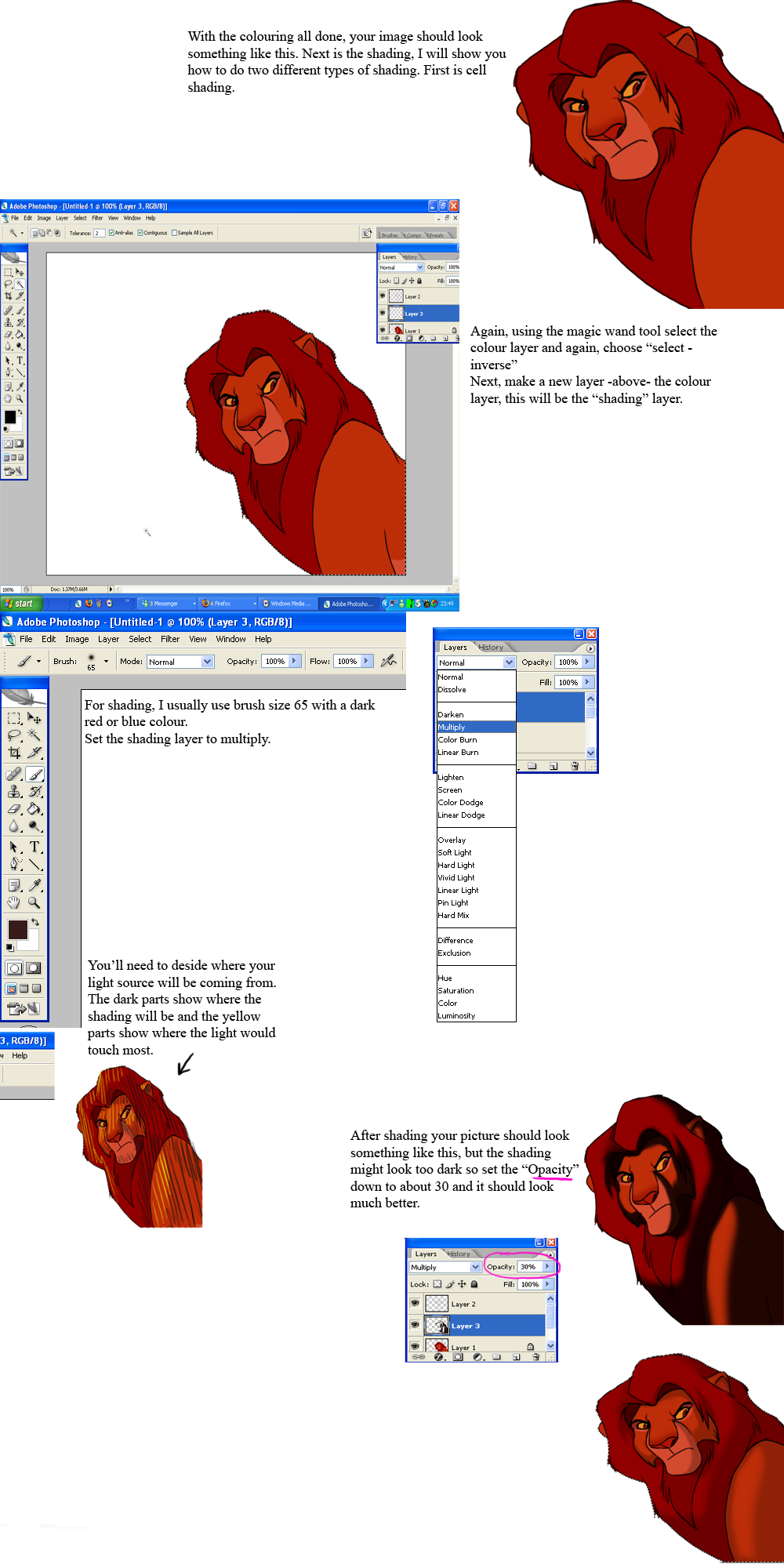
Task: Hide Layer 3 in the 30% opacity Layers panel
Action: [x=415, y=1325]
